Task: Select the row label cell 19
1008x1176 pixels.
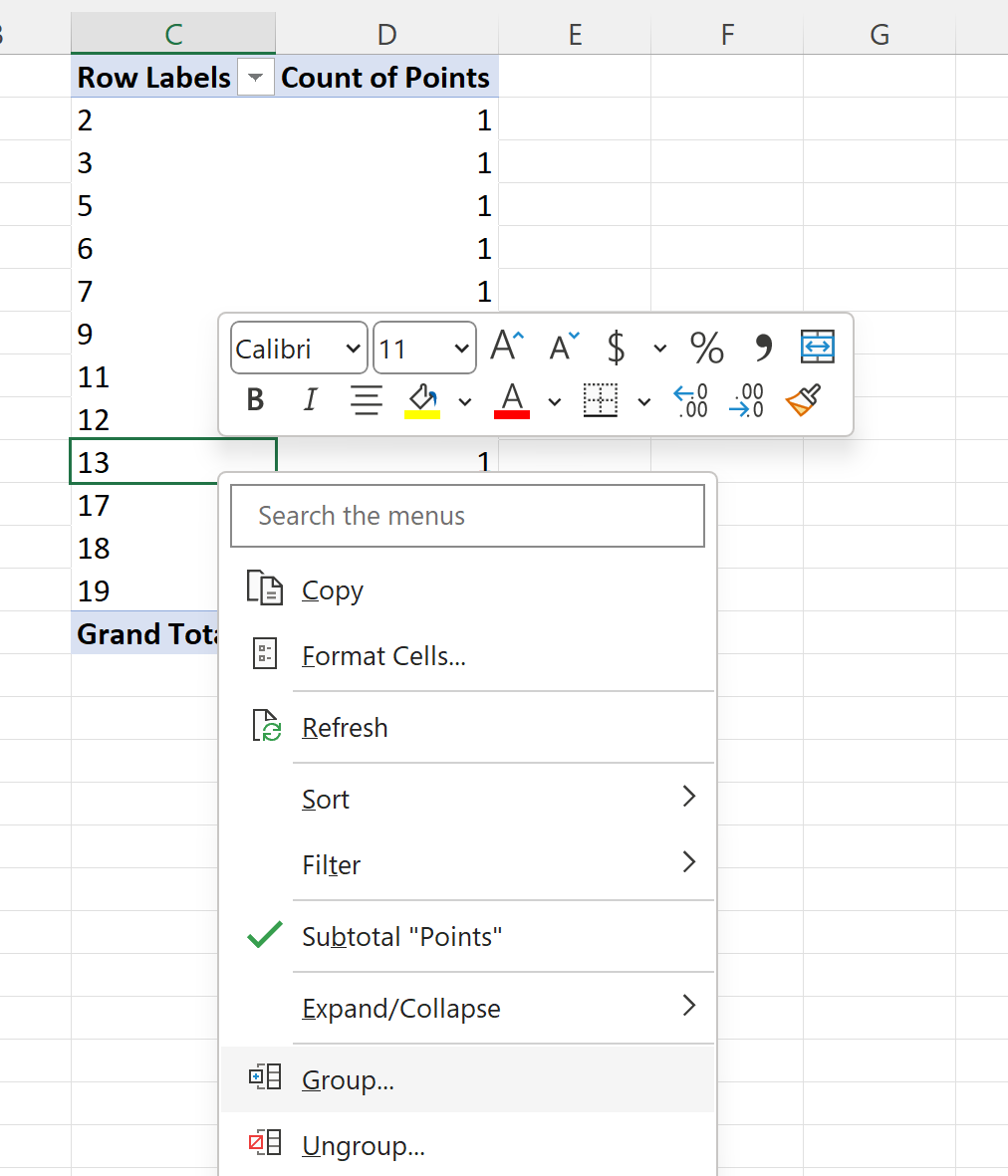Action: pyautogui.click(x=145, y=590)
